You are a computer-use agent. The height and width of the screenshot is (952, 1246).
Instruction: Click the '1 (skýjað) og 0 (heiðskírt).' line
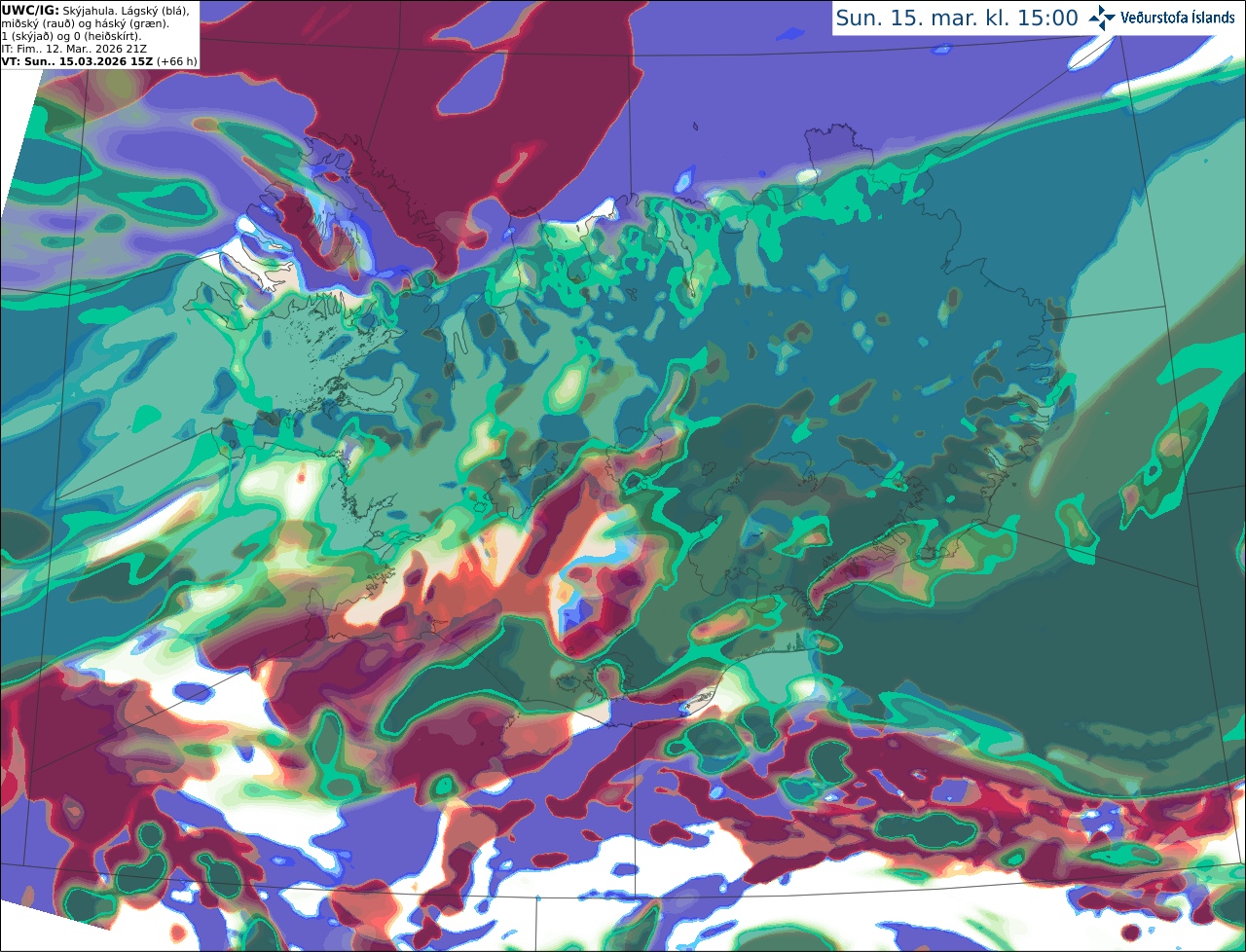coord(71,36)
